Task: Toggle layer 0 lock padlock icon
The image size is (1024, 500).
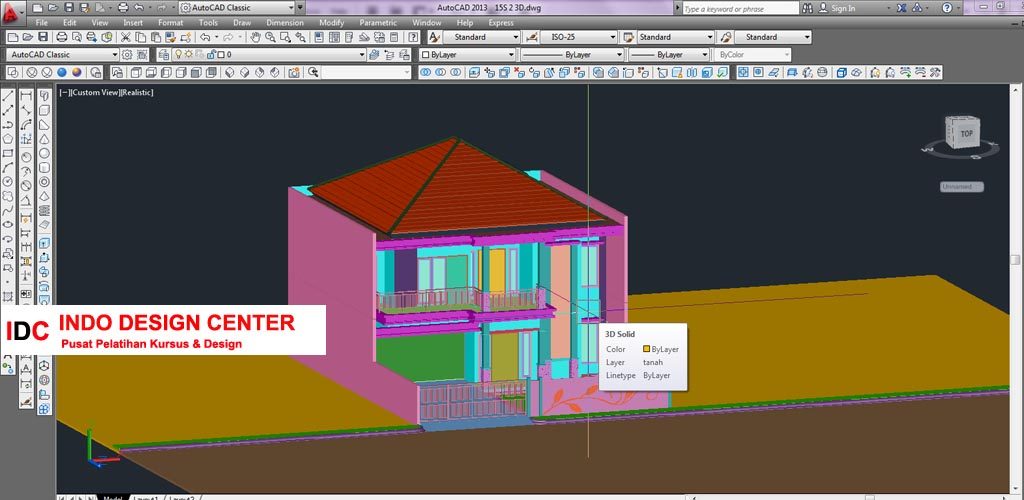Action: pos(210,55)
